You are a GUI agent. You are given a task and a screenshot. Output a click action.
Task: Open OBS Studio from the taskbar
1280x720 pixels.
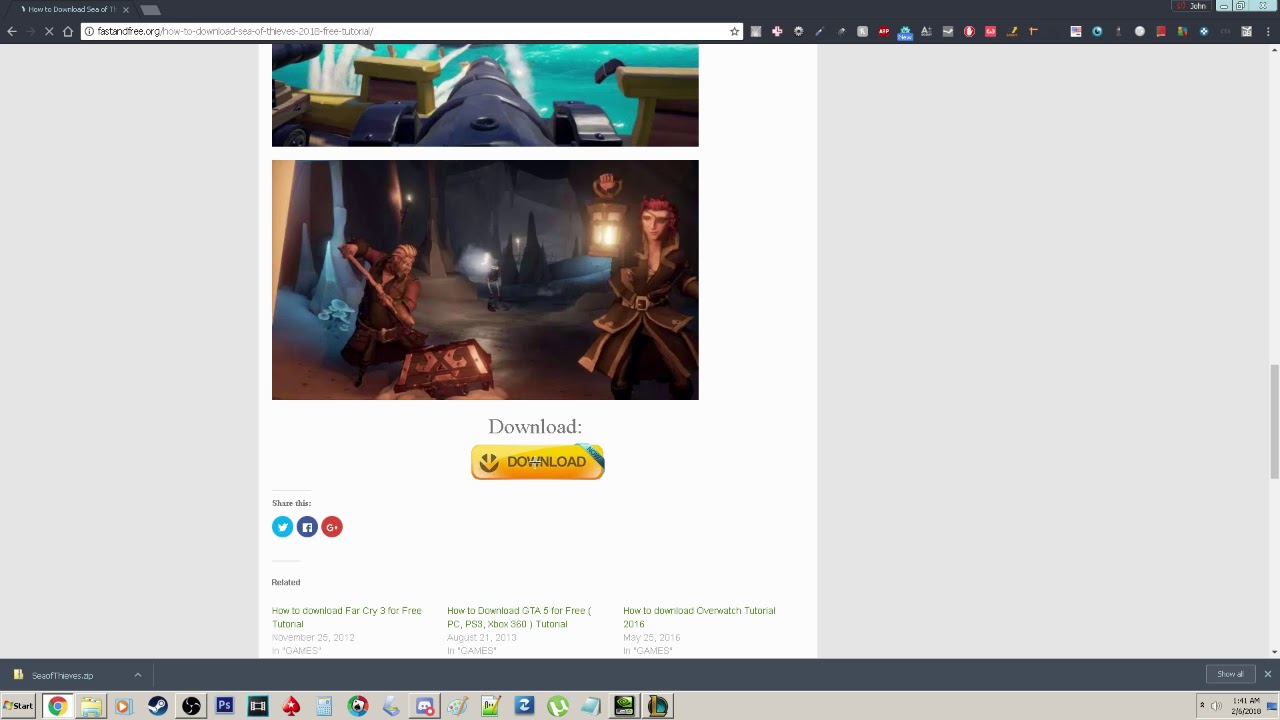[191, 706]
